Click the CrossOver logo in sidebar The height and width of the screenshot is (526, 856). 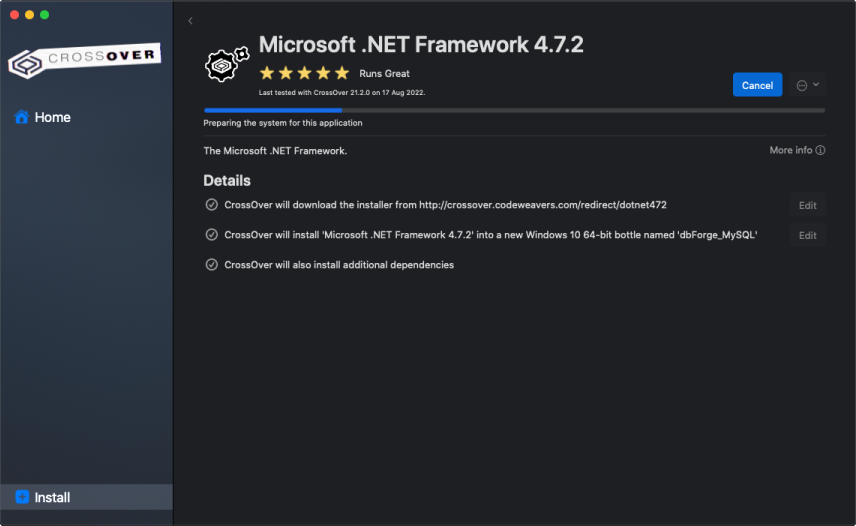(x=84, y=60)
